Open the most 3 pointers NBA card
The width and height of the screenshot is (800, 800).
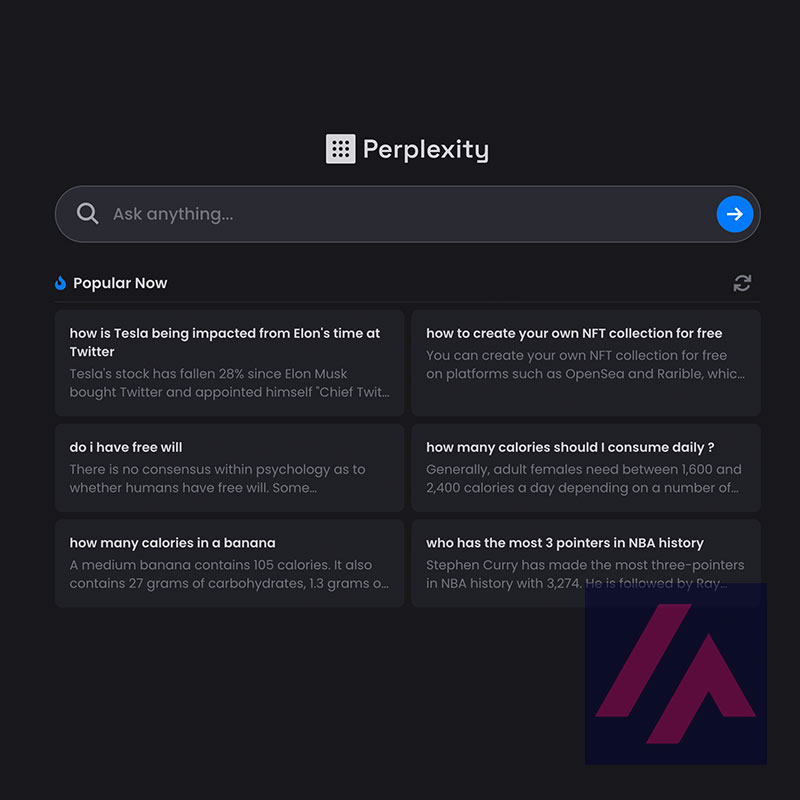click(586, 563)
